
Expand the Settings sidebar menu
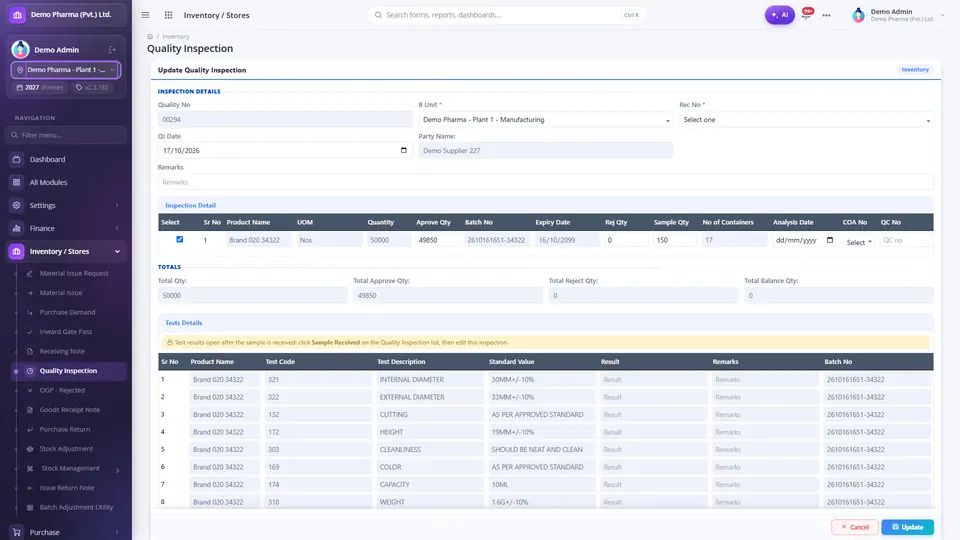(66, 205)
